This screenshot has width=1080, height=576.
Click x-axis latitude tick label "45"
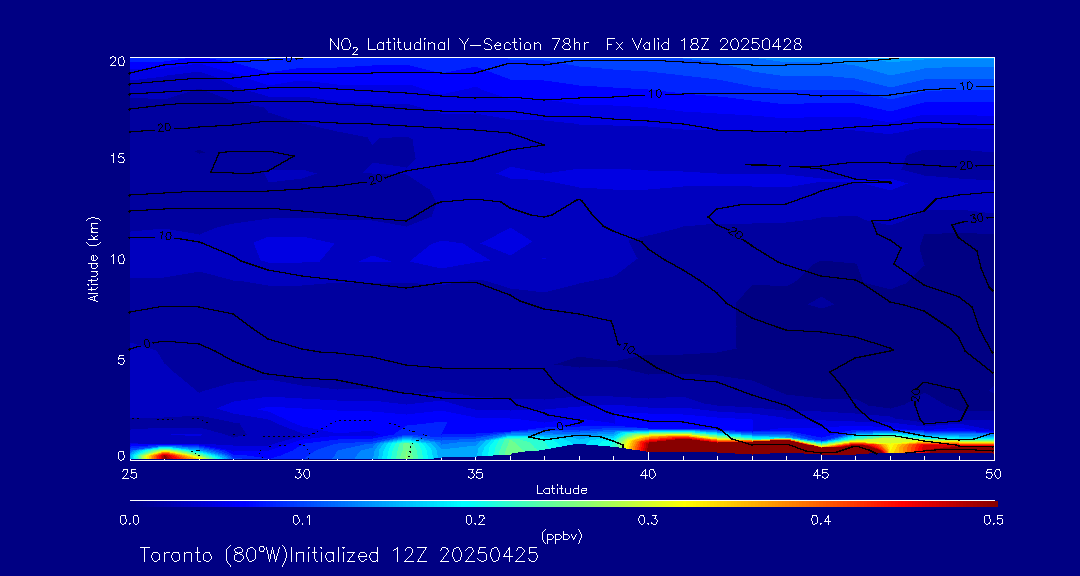[821, 474]
